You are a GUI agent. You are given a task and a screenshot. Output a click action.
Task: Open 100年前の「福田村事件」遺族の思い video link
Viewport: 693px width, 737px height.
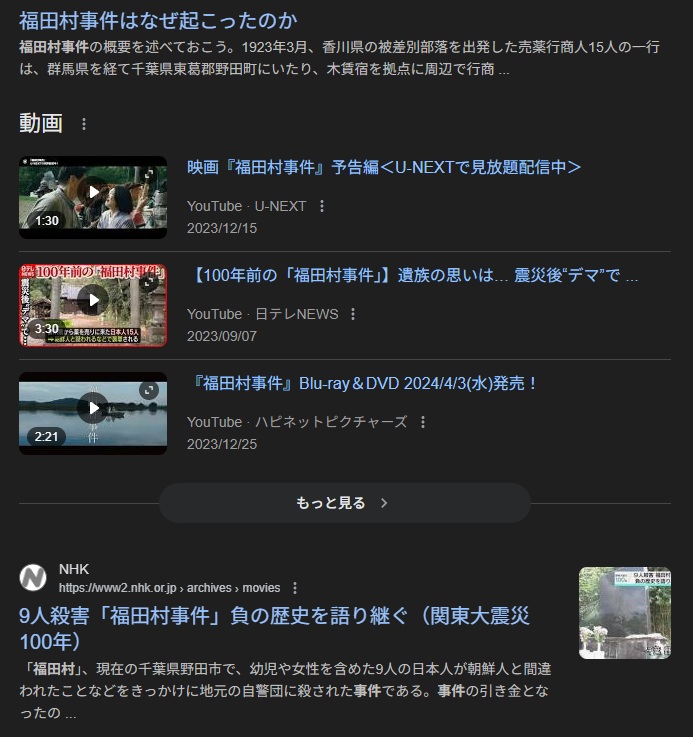coord(412,275)
